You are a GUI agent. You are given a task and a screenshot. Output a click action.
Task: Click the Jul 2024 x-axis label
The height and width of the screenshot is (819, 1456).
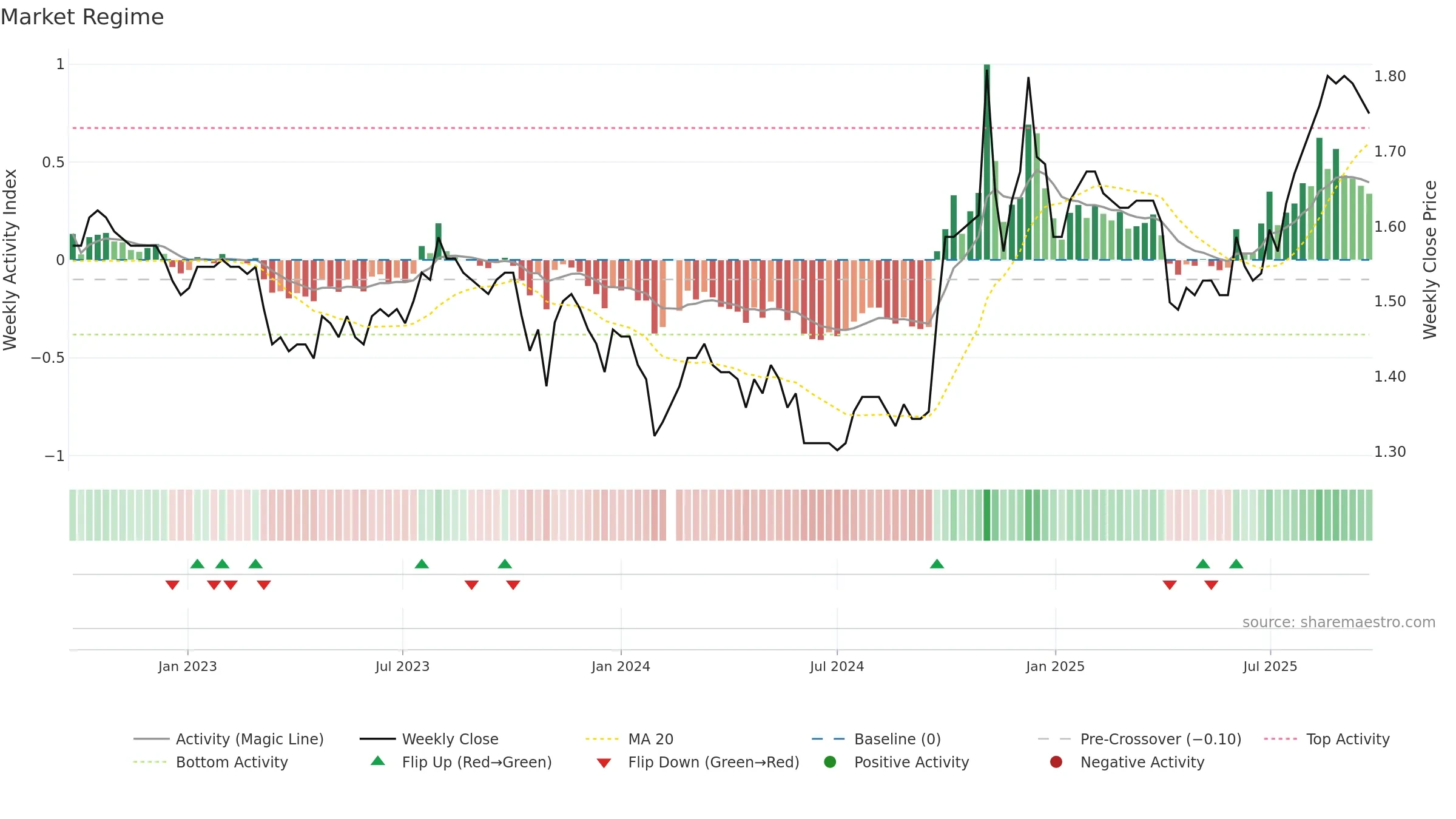click(837, 666)
